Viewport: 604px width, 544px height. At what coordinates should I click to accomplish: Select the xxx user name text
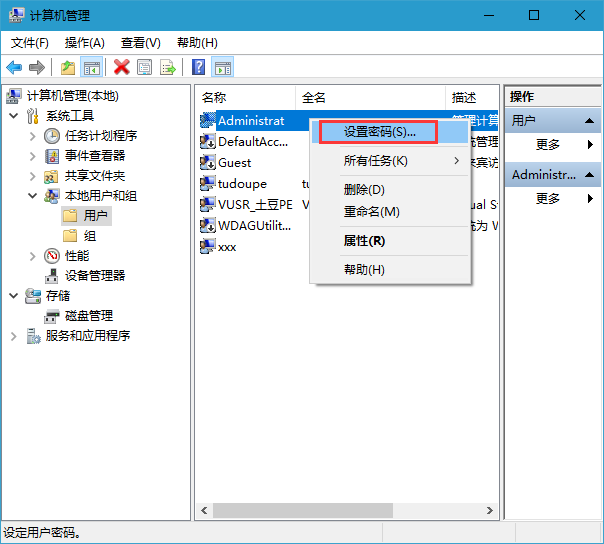click(x=227, y=247)
